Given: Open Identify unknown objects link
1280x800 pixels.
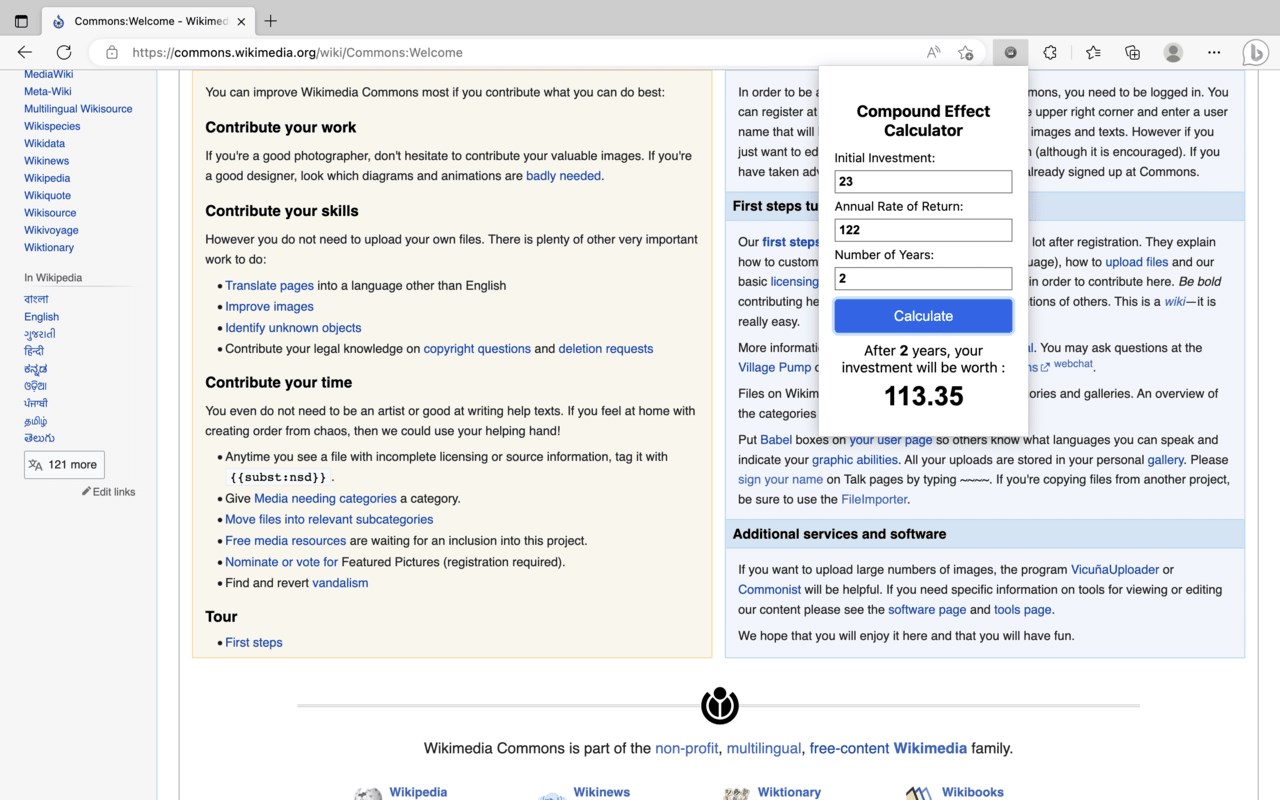Looking at the screenshot, I should [293, 328].
